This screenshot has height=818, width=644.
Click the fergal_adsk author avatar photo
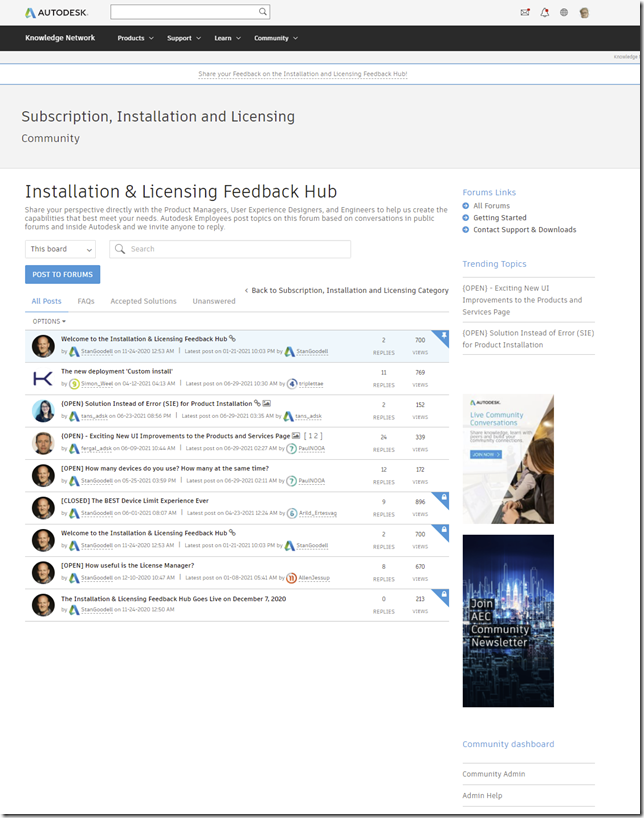[x=43, y=443]
